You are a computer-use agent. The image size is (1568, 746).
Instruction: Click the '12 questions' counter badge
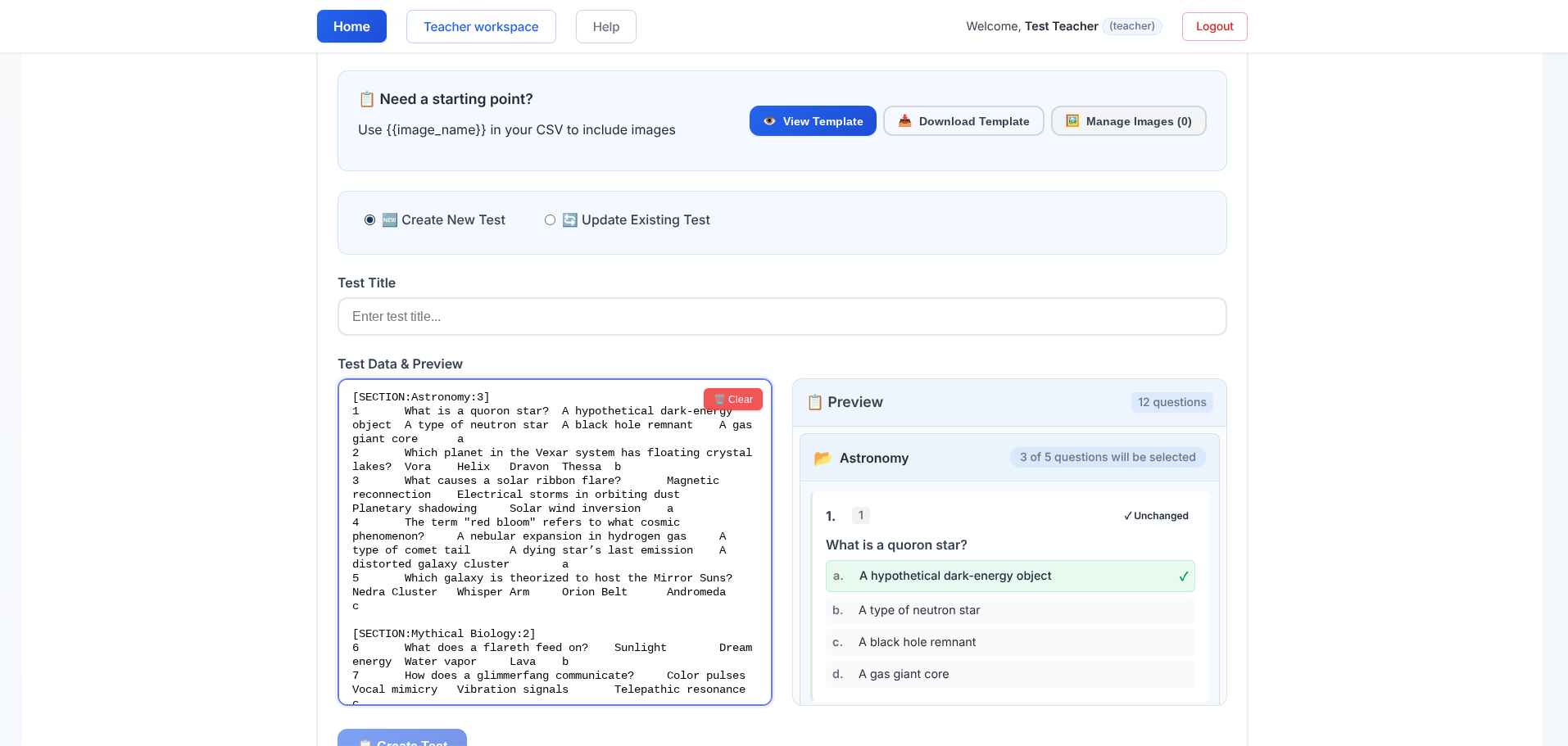pos(1172,402)
